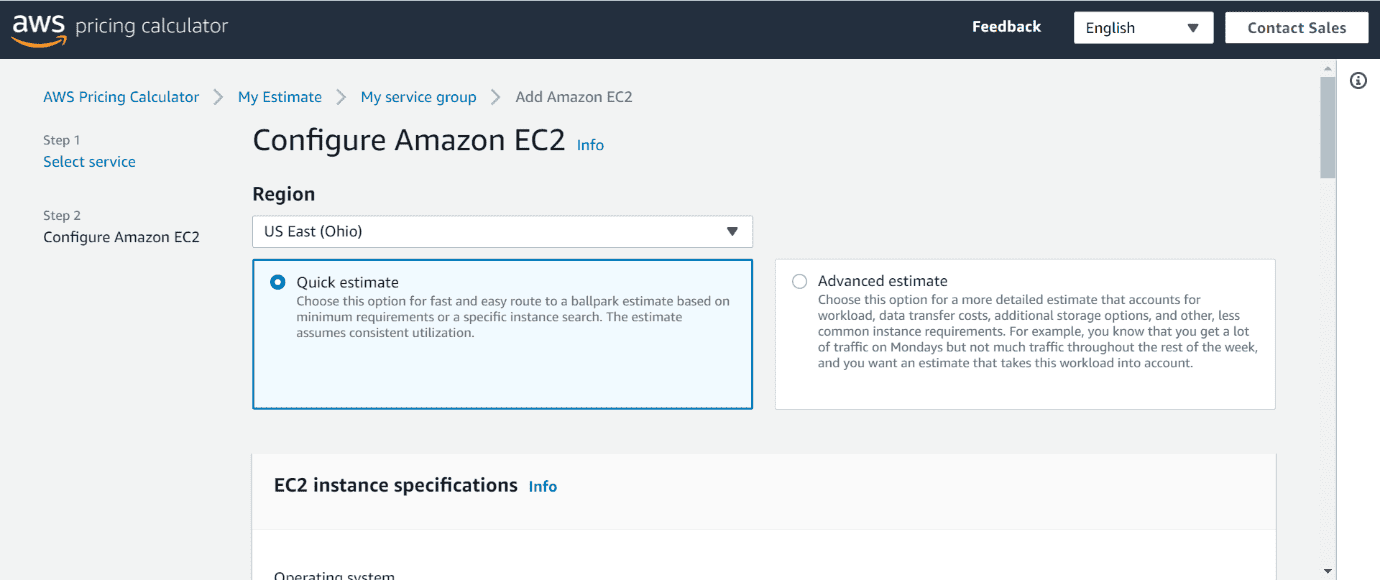Open the English language selector
This screenshot has height=580, width=1380.
[1143, 28]
